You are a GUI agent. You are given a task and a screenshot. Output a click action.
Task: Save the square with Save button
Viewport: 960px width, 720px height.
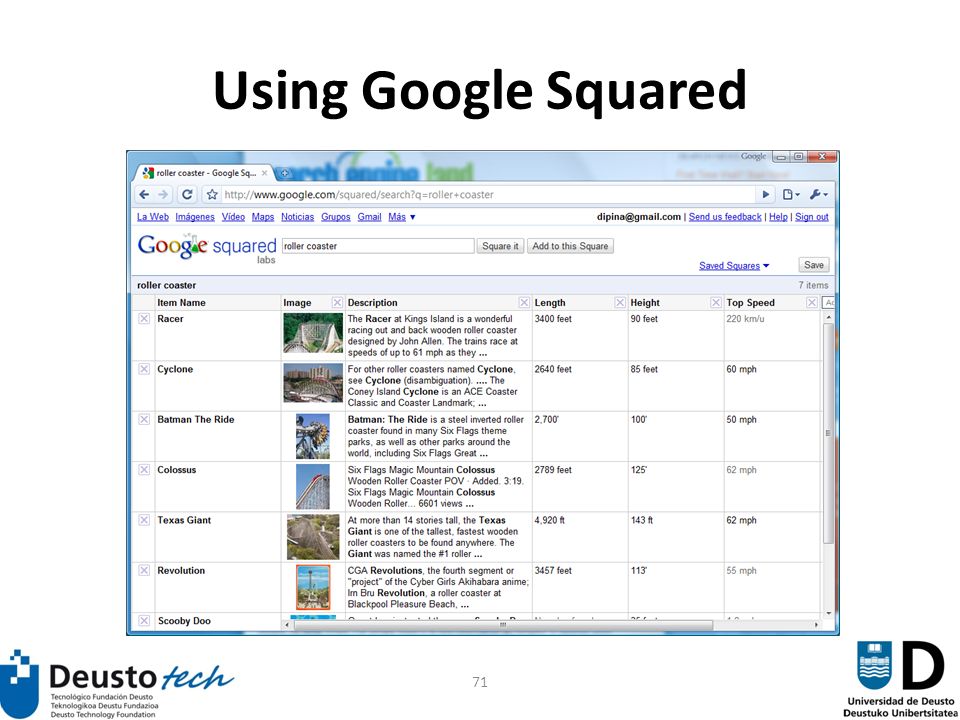[x=814, y=265]
